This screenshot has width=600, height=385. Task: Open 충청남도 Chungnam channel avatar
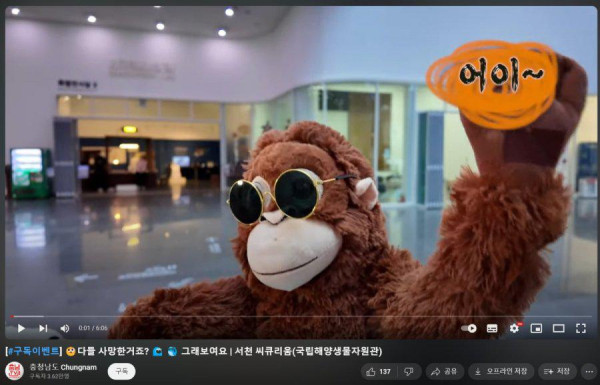click(x=15, y=371)
